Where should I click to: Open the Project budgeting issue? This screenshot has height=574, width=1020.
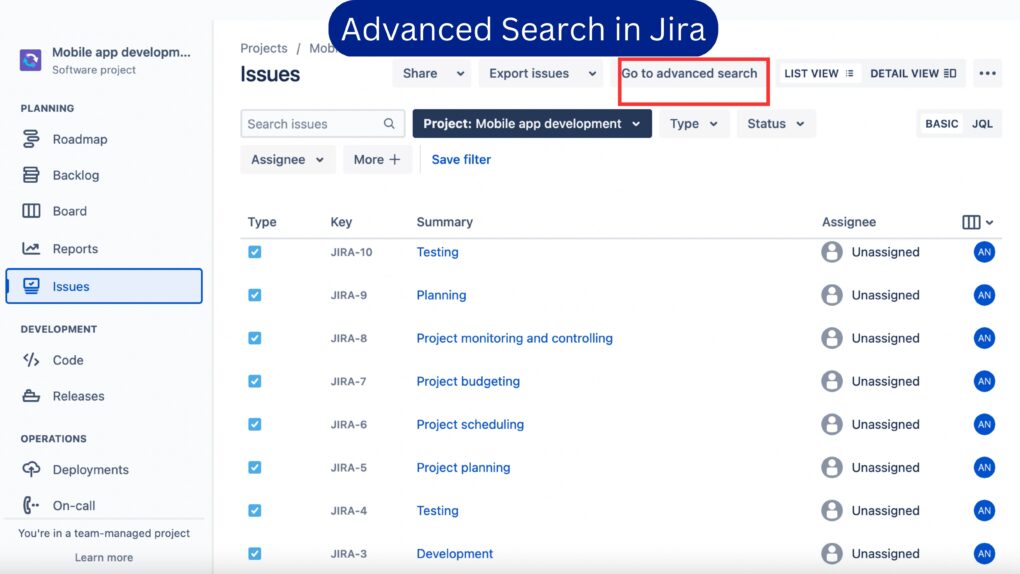(468, 381)
